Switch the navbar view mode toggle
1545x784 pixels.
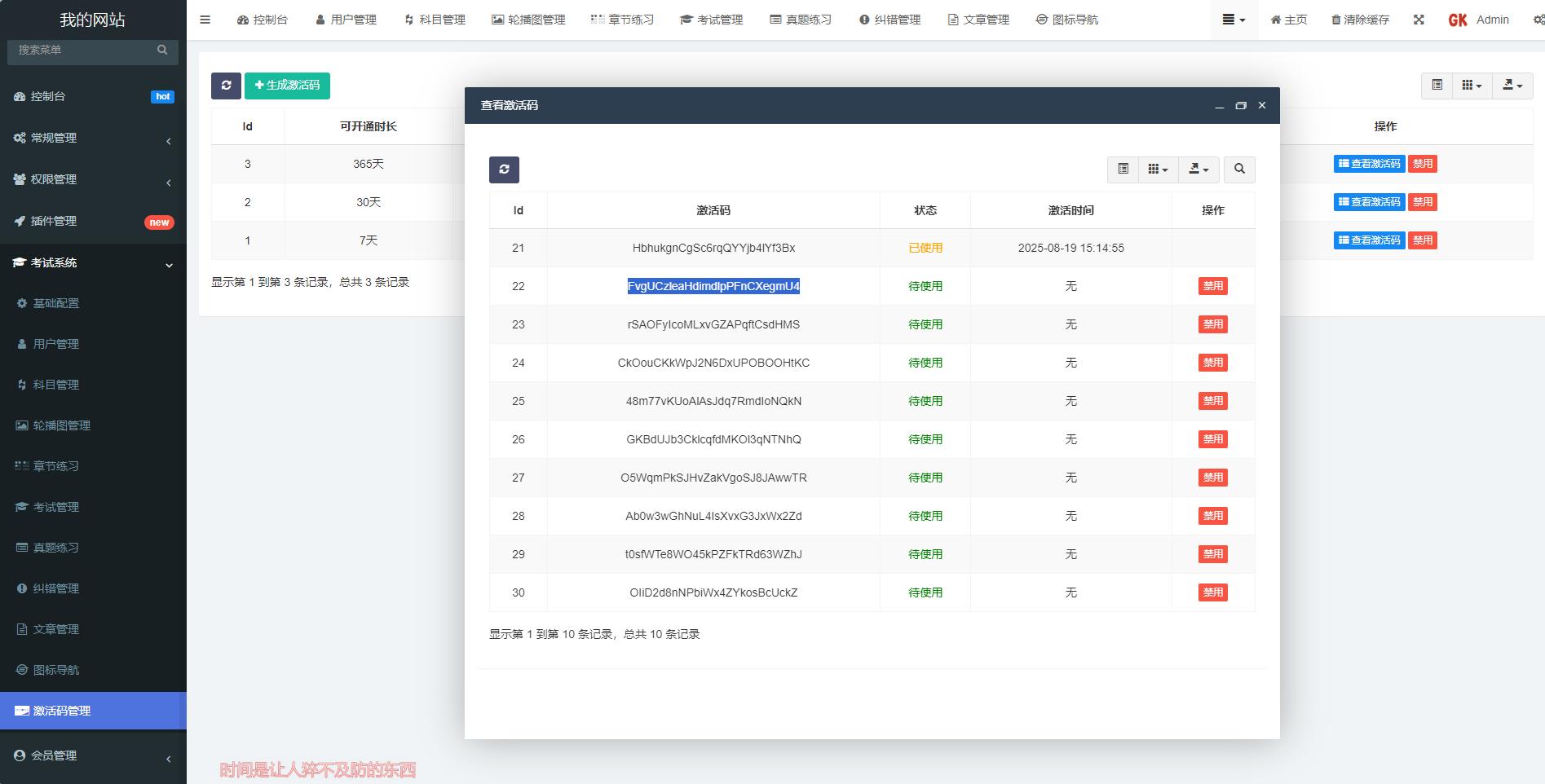1233,19
